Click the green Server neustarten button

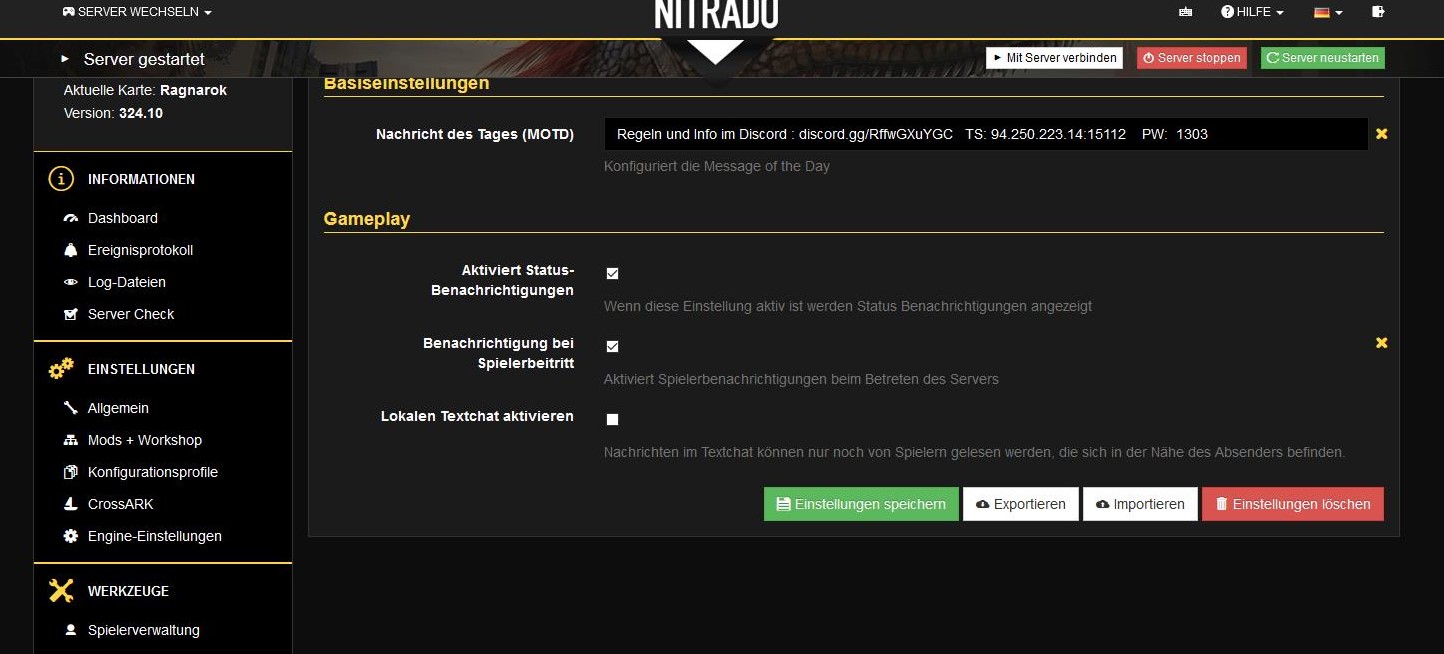coord(1323,58)
